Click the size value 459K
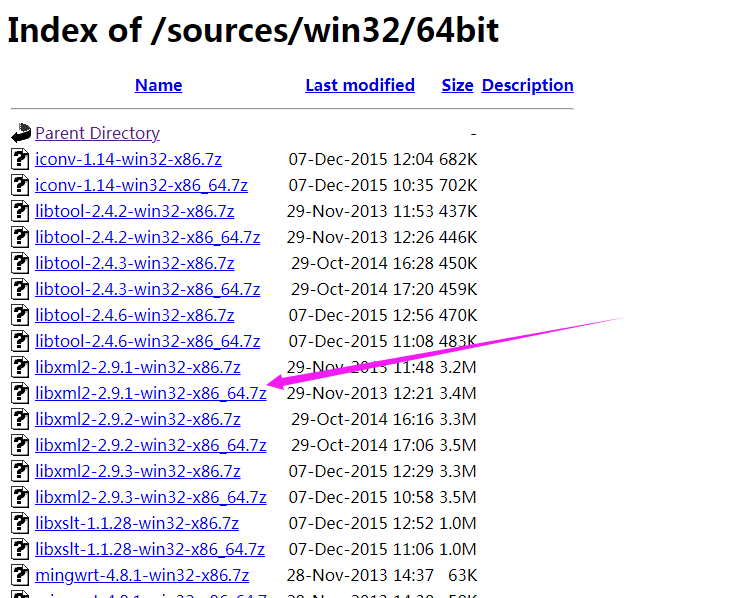This screenshot has width=731, height=598. tap(458, 290)
